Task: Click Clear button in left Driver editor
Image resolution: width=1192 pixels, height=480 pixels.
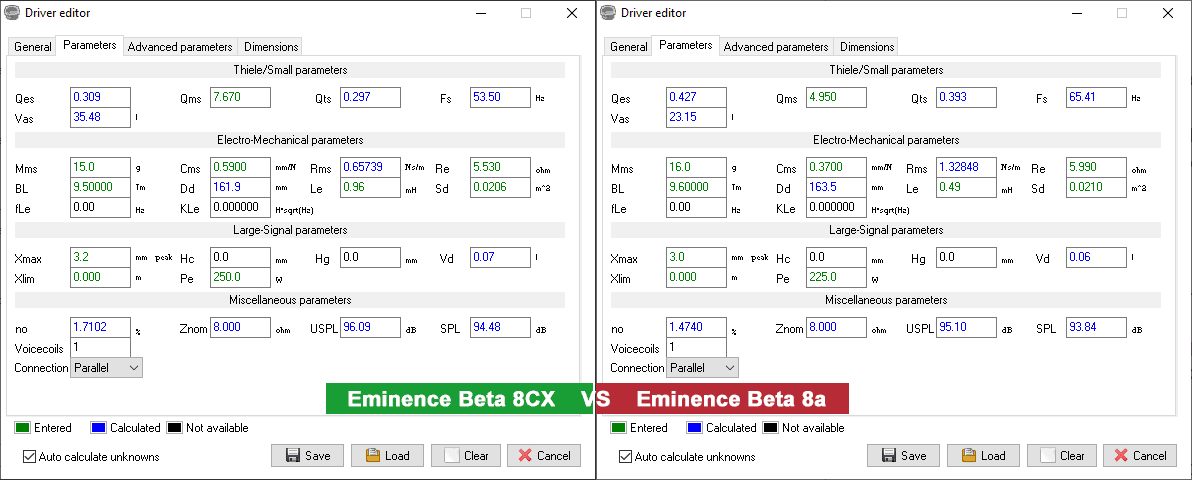Action: click(x=466, y=456)
